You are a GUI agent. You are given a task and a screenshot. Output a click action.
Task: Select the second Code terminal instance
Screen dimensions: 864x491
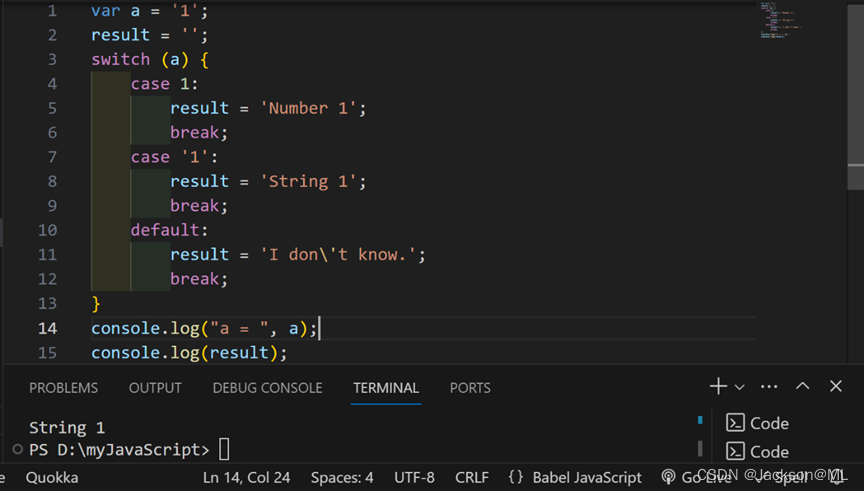tap(758, 451)
